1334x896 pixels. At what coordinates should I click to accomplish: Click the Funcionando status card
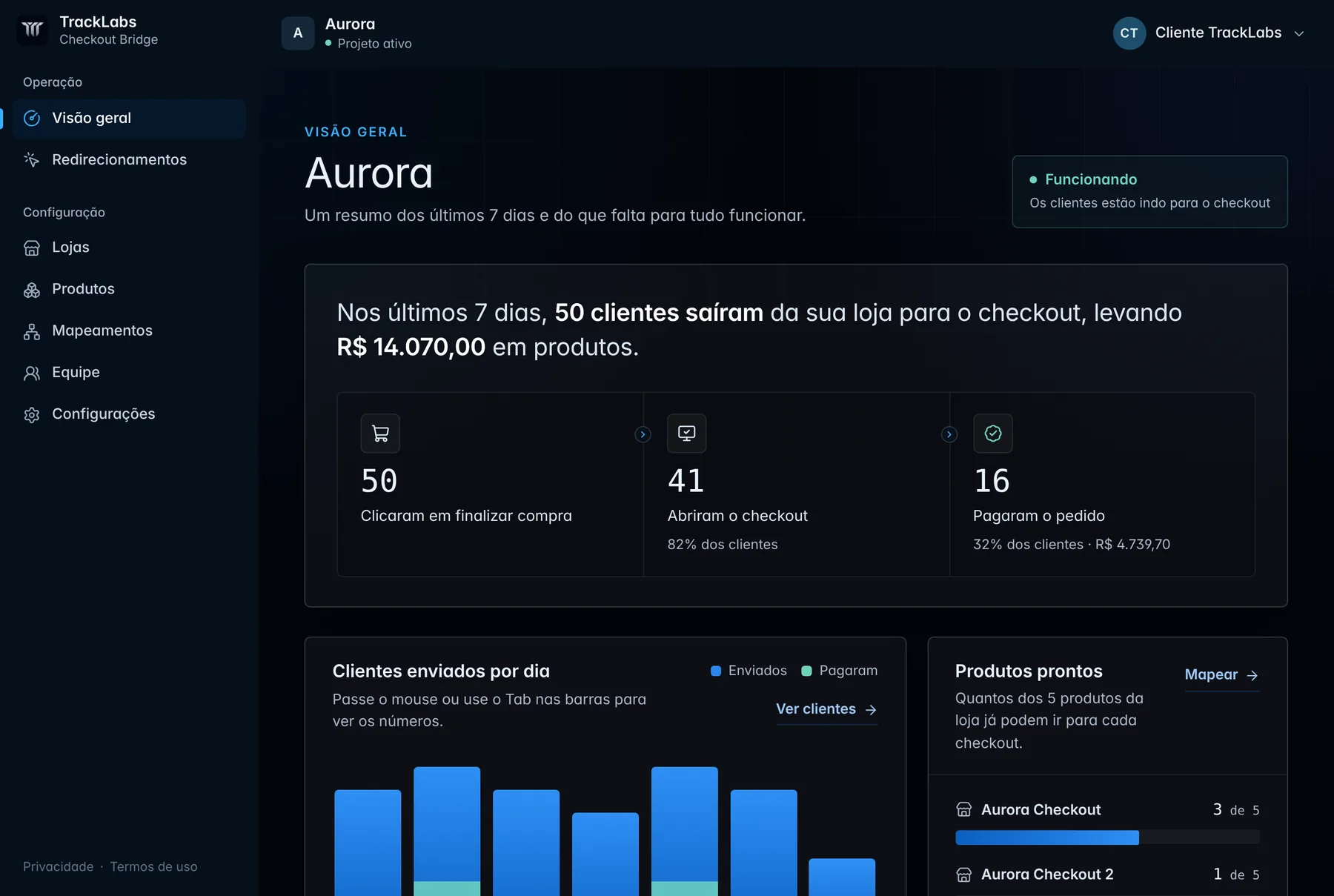point(1149,191)
